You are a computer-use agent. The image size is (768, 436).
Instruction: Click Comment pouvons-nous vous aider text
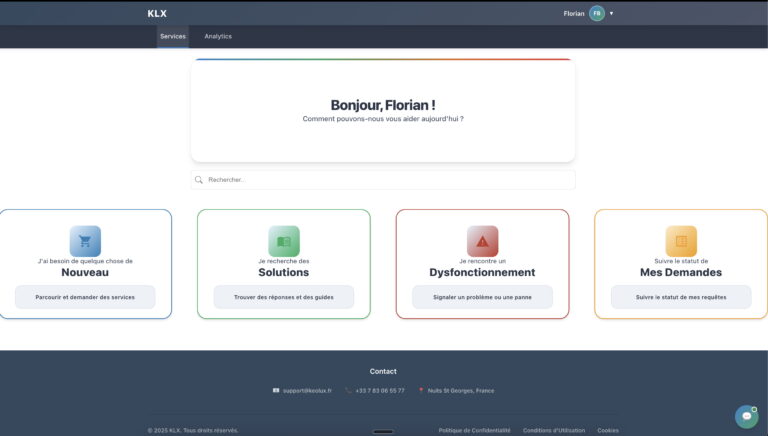pyautogui.click(x=383, y=119)
